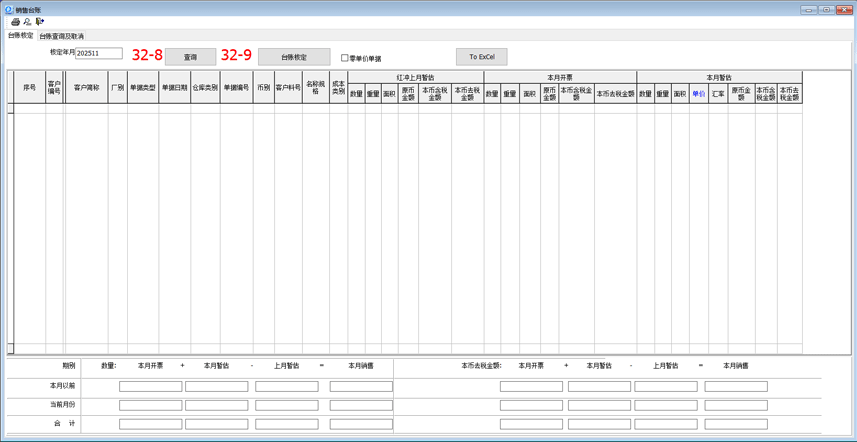Click the user search icon in toolbar
Screen dimensions: 857x442
27,22
